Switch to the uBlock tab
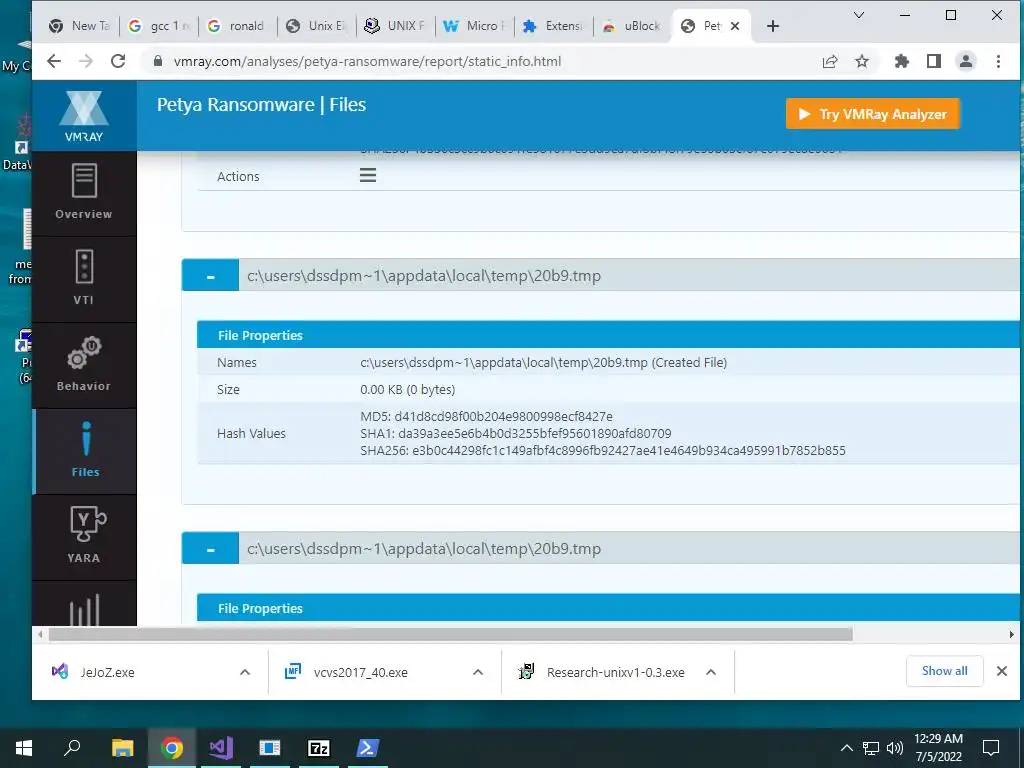 (x=633, y=26)
